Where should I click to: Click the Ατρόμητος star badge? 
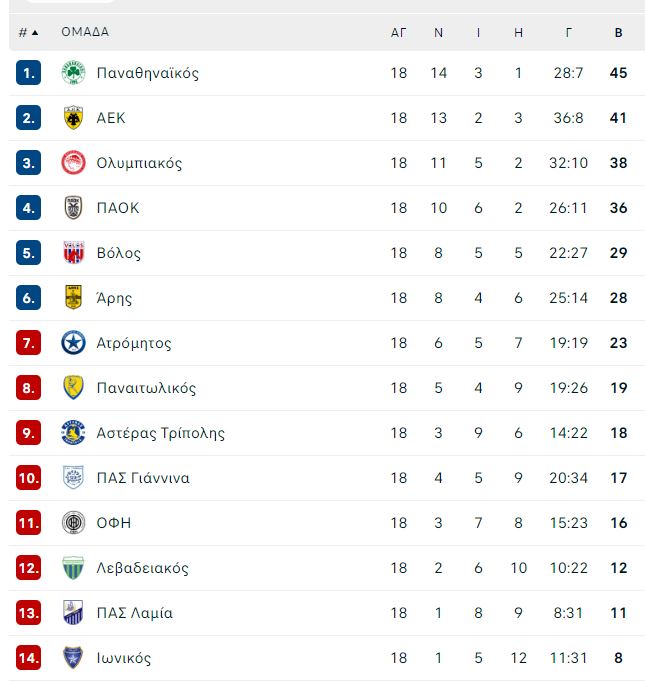click(x=73, y=343)
